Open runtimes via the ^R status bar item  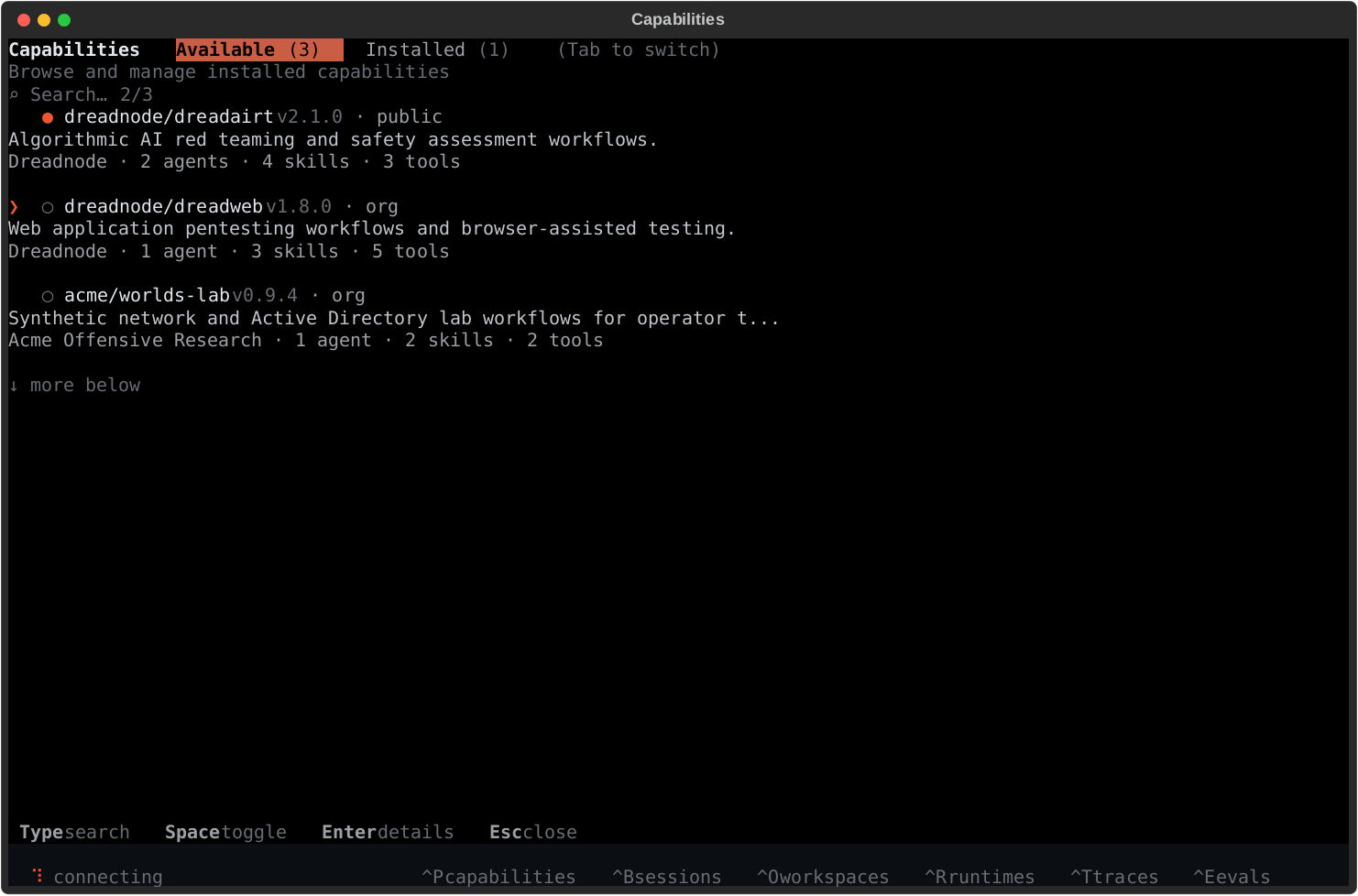click(979, 876)
